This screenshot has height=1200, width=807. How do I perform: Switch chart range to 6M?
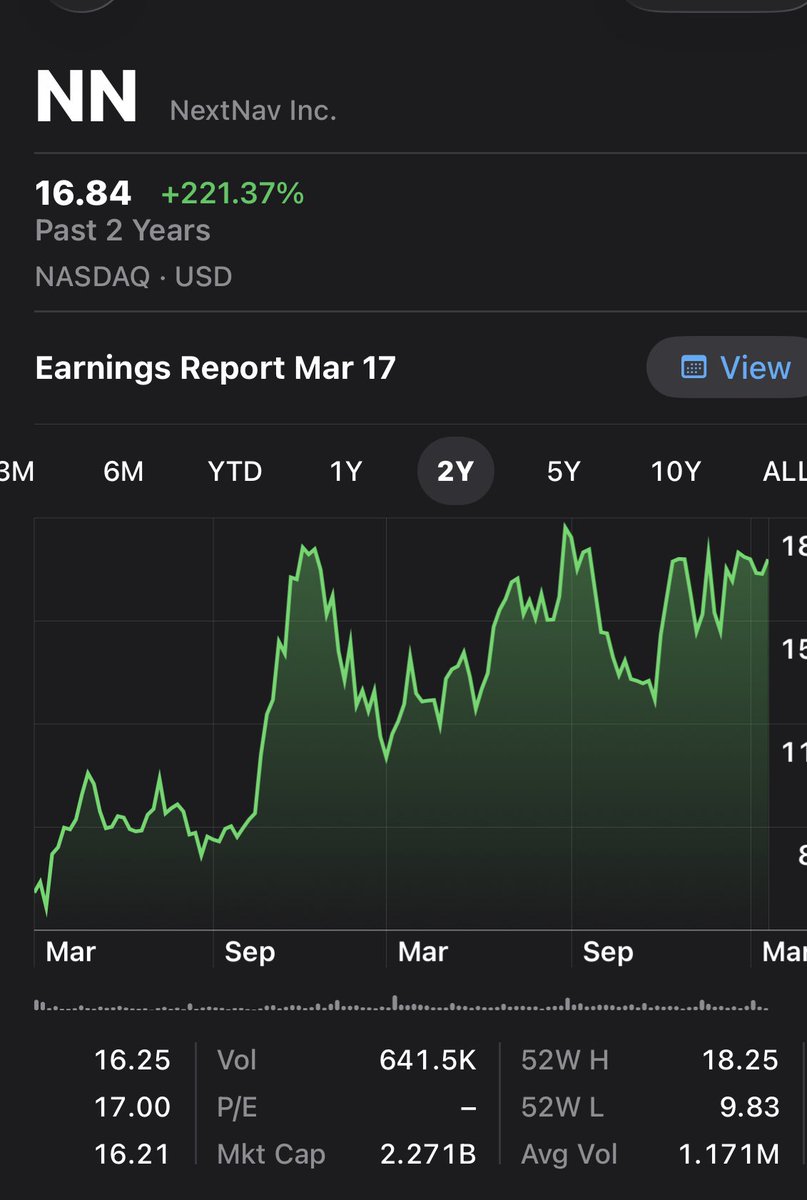(x=123, y=471)
